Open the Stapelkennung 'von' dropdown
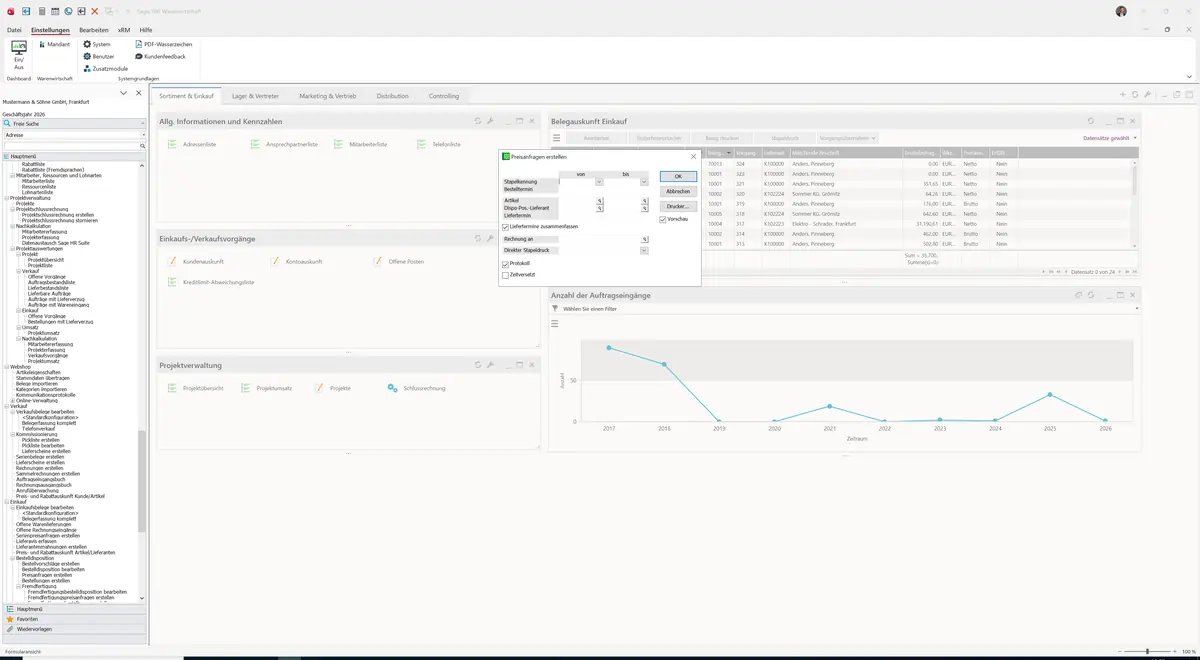Viewport: 1200px width, 660px height. [x=599, y=182]
